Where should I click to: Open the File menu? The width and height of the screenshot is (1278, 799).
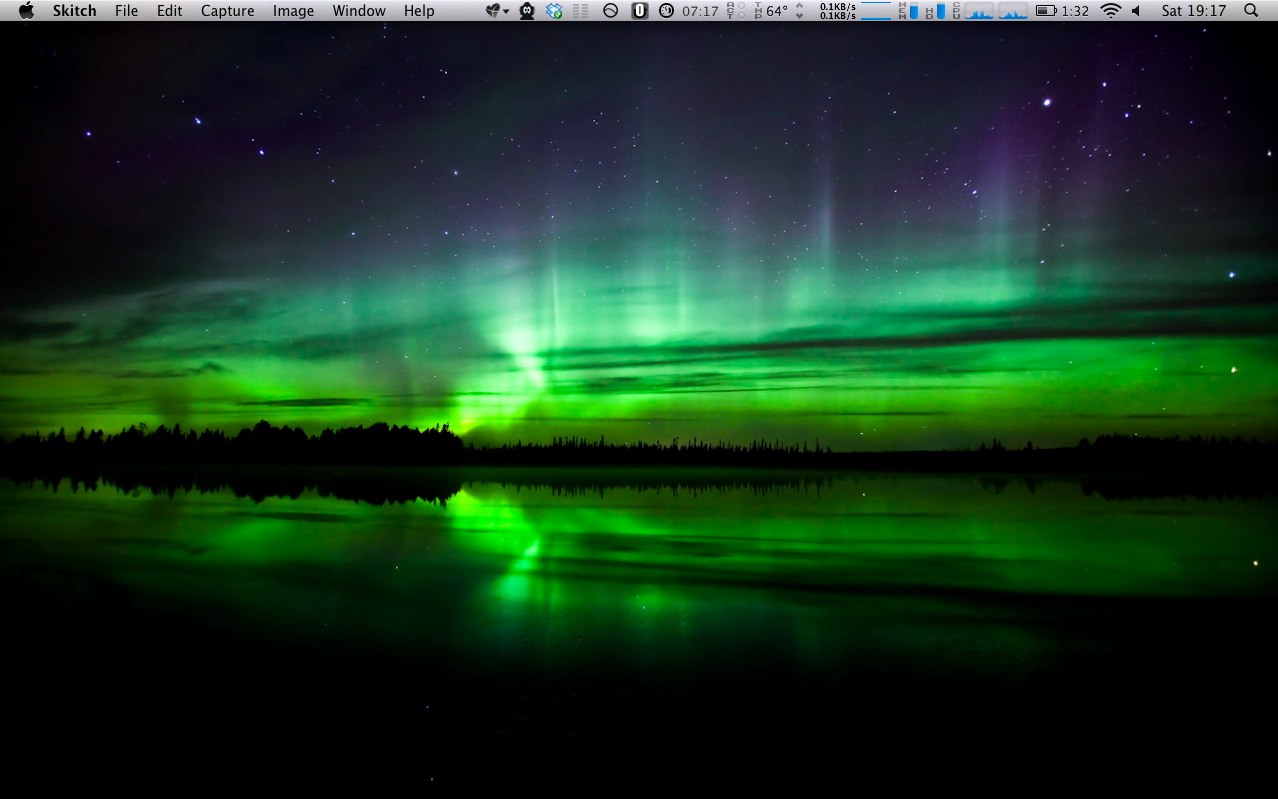coord(126,11)
